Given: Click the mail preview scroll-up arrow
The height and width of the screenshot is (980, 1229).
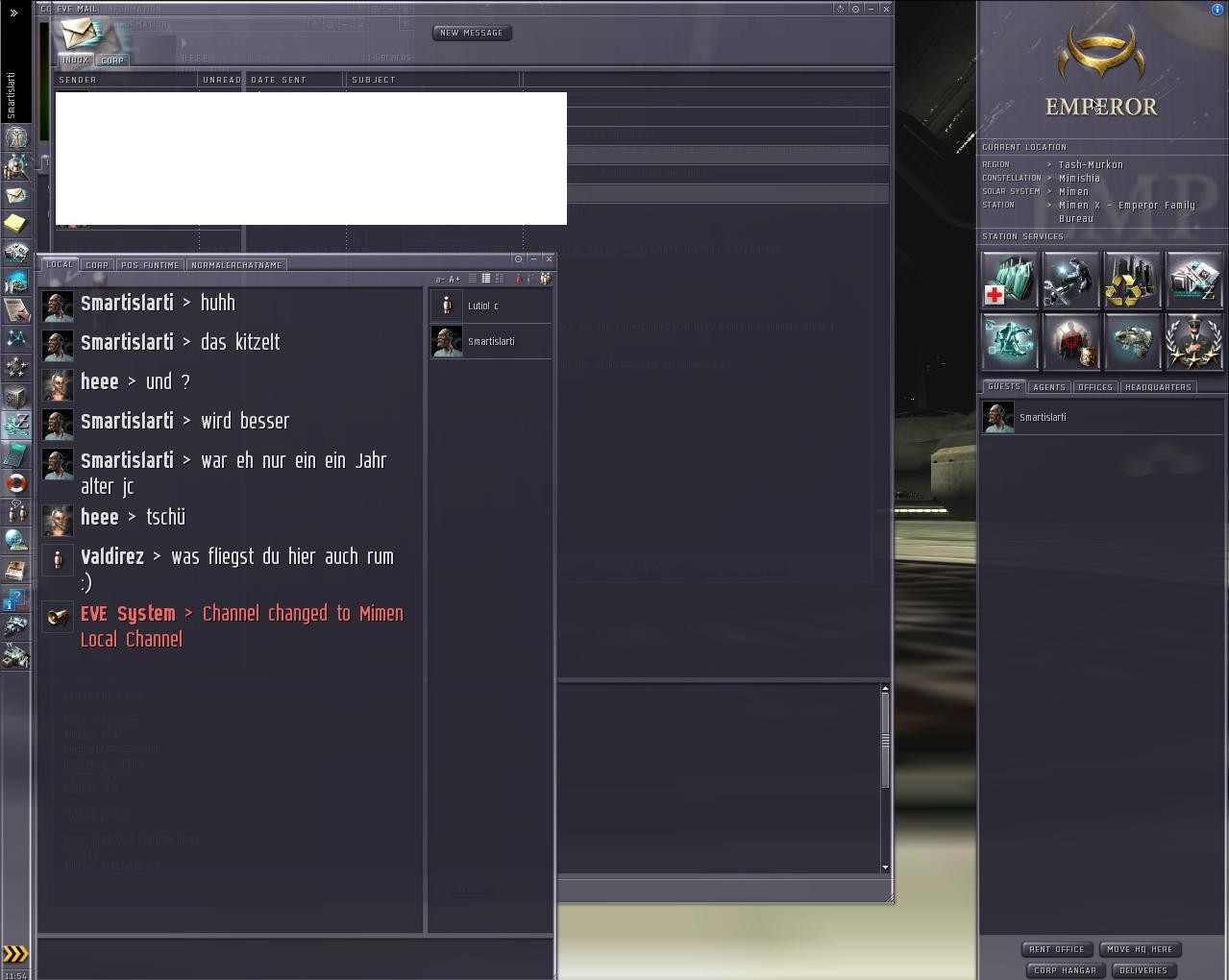Looking at the screenshot, I should 885,688.
